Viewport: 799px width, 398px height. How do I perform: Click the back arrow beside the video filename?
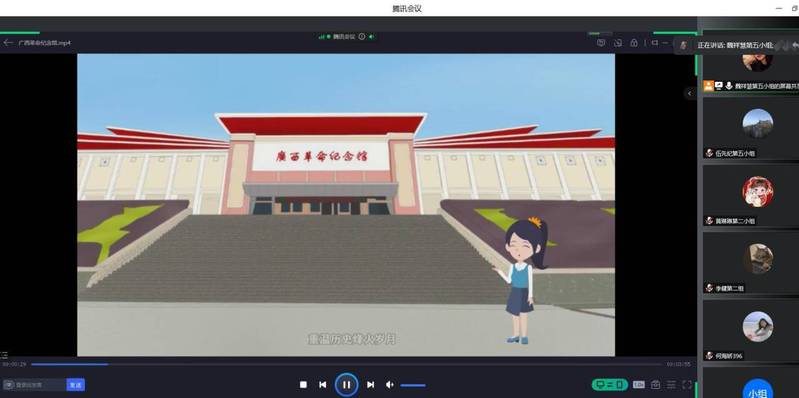(8, 43)
